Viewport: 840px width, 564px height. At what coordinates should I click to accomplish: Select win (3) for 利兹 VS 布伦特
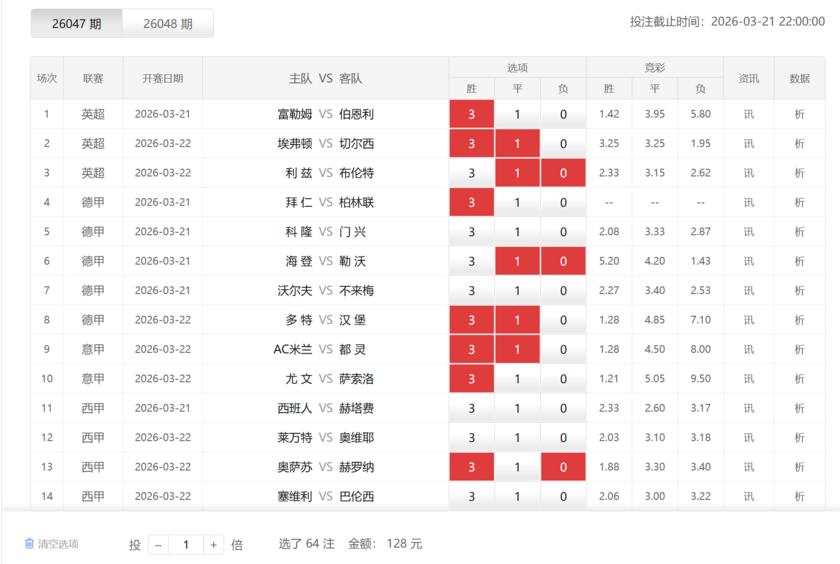click(471, 173)
